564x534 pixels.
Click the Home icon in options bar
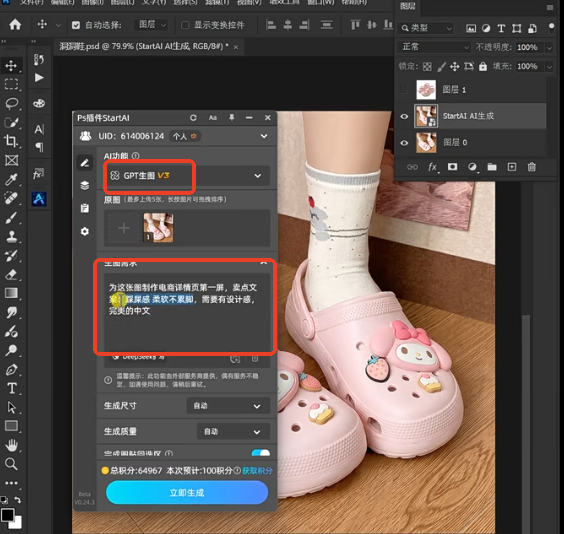[x=15, y=24]
